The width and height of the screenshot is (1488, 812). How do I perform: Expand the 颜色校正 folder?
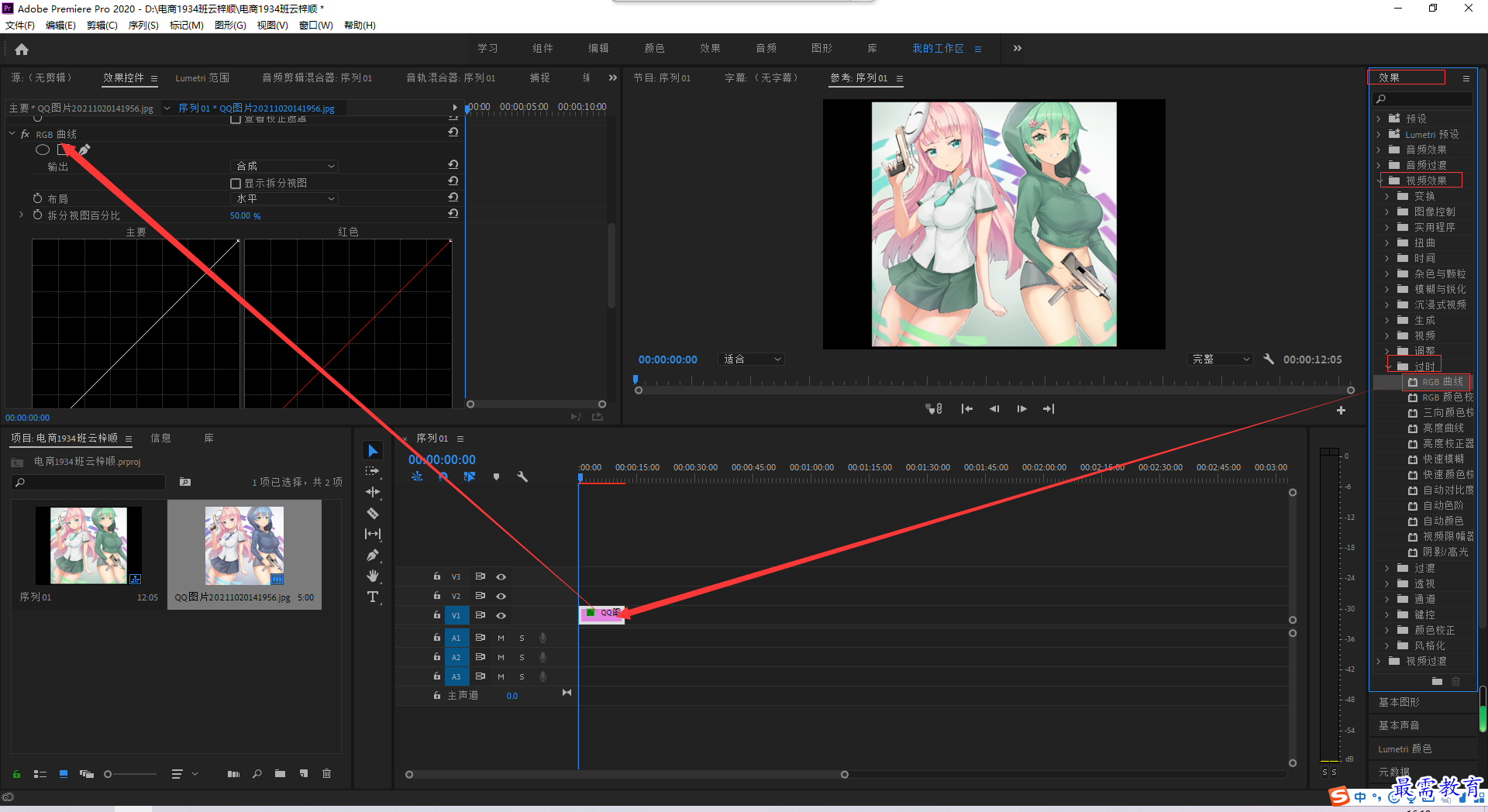tap(1386, 630)
